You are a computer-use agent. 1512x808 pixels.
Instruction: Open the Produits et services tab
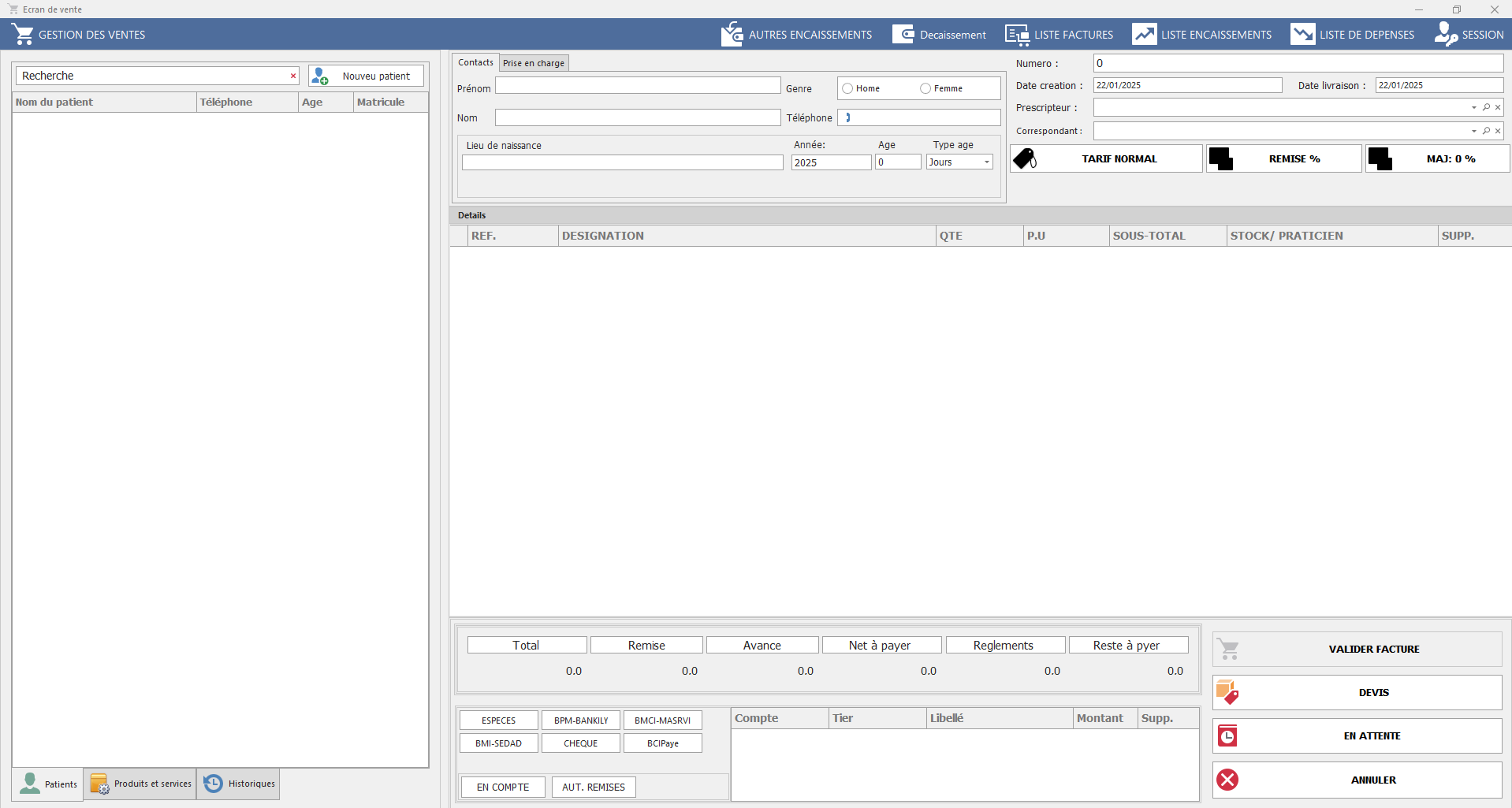(x=140, y=784)
